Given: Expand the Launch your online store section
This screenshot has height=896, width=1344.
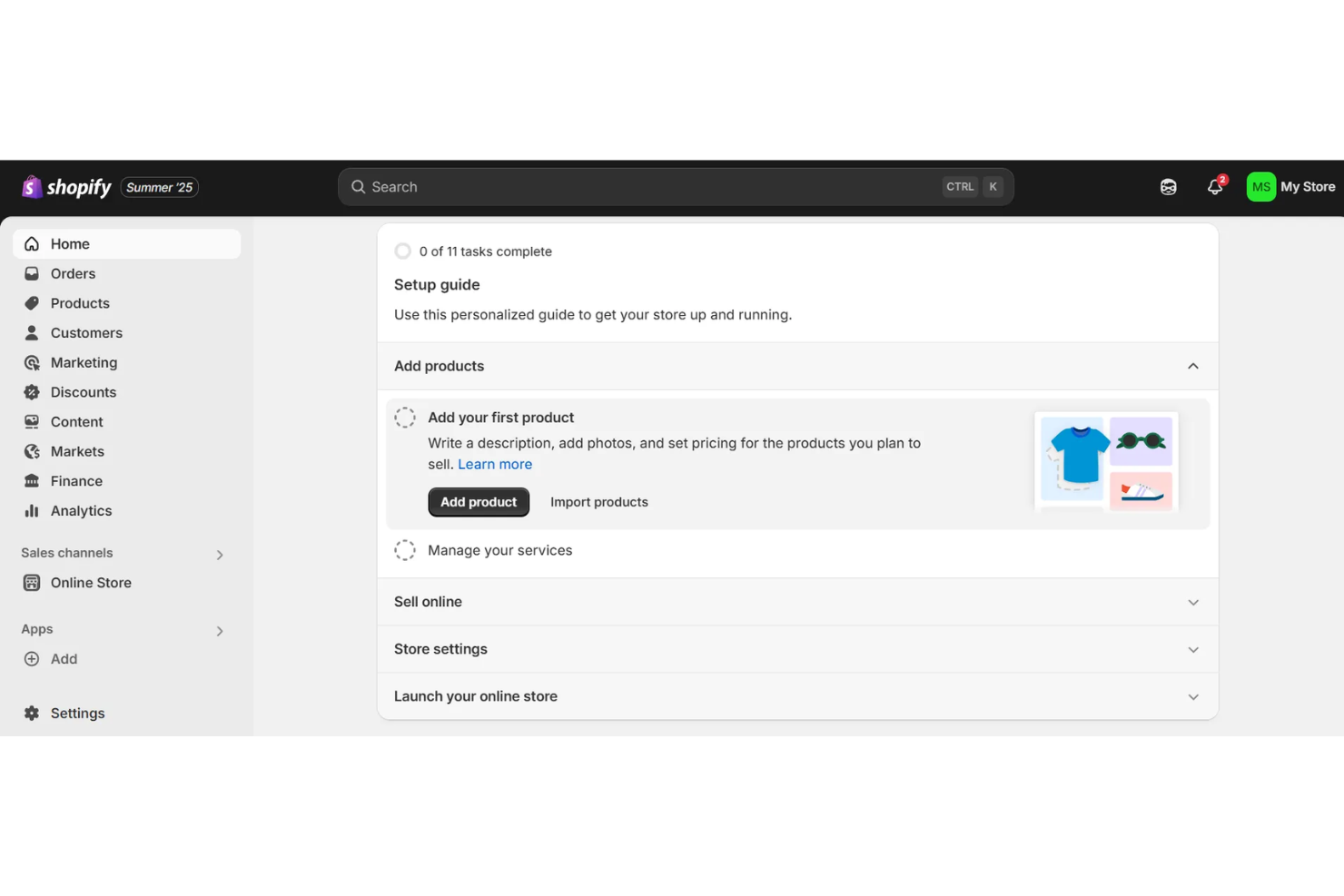Looking at the screenshot, I should pyautogui.click(x=1193, y=696).
